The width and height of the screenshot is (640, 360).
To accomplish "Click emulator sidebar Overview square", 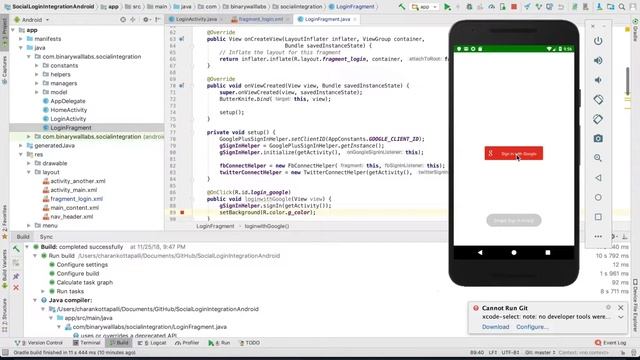I will pos(598,217).
